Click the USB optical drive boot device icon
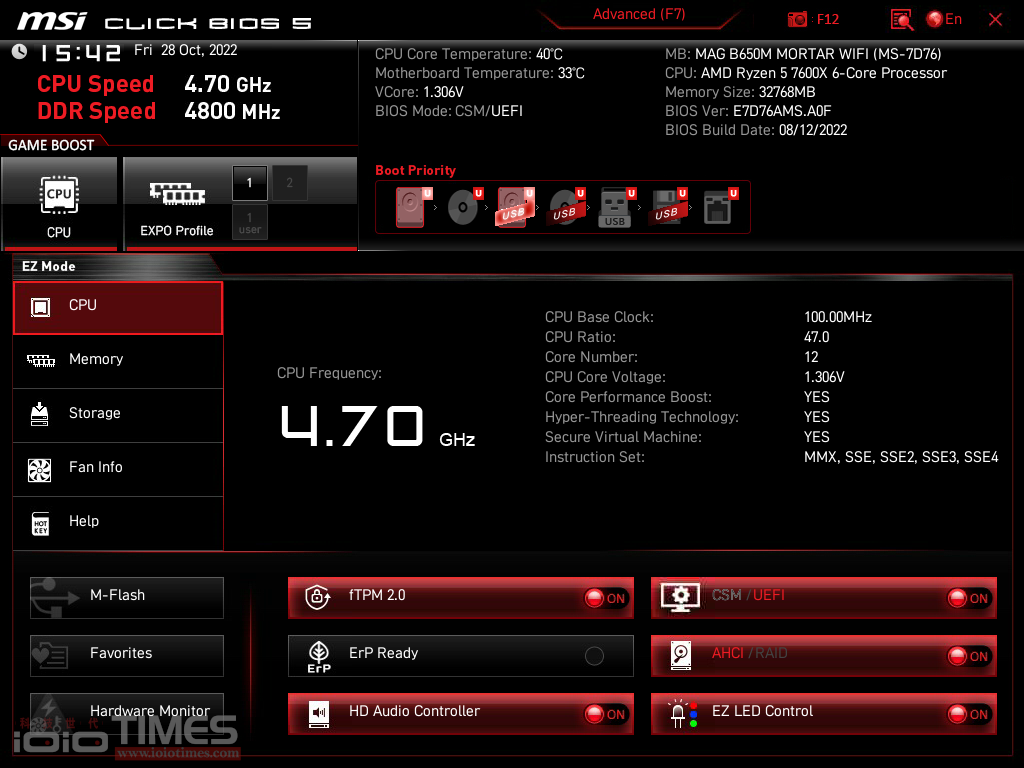1024x768 pixels. pos(566,207)
